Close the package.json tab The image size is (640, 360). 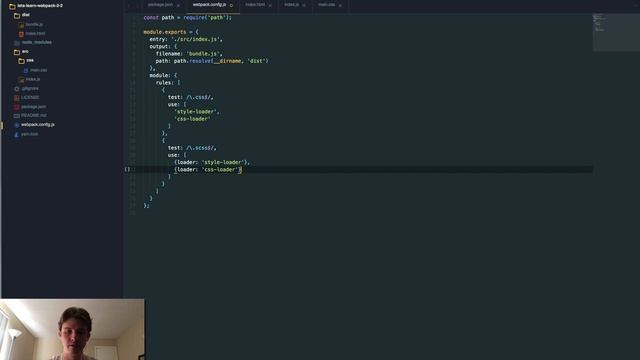(178, 5)
